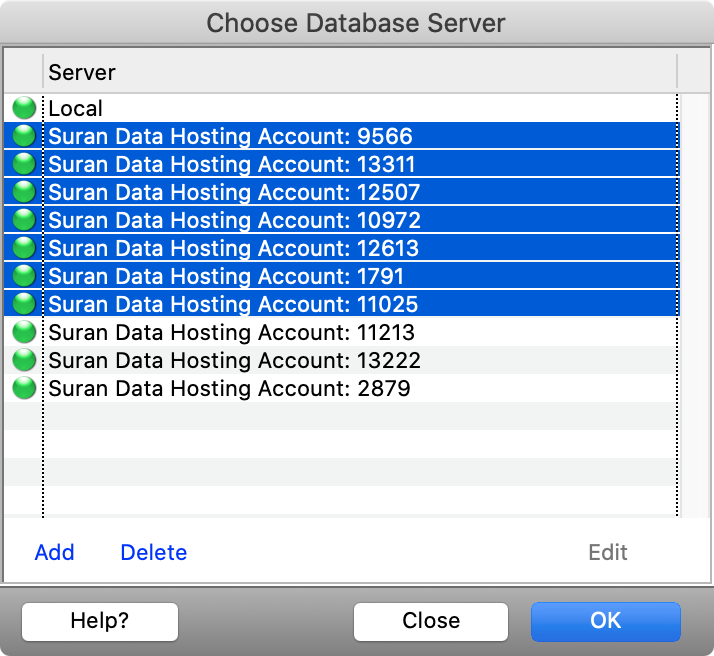Select Suran Data Hosting Account: 2879 text
This screenshot has width=714, height=656.
(229, 388)
